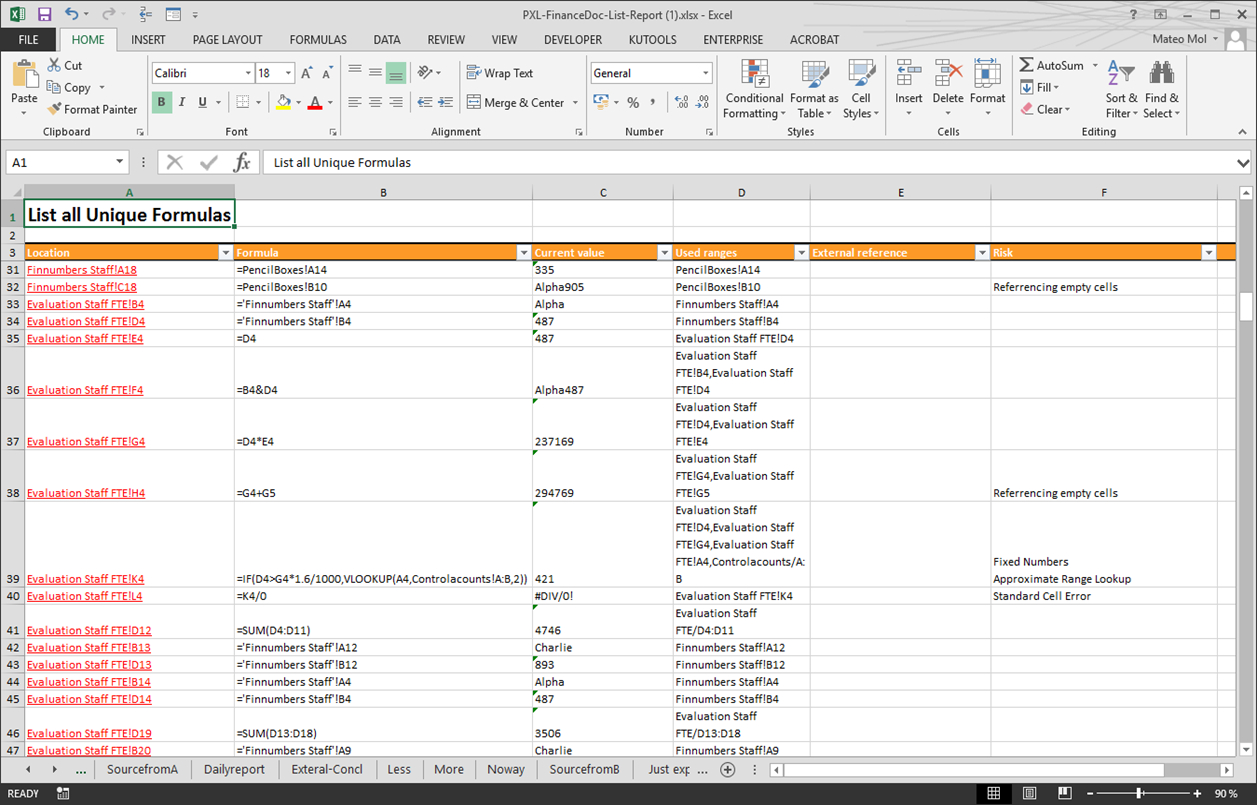Open the Dailyreport sheet tab

click(x=234, y=769)
